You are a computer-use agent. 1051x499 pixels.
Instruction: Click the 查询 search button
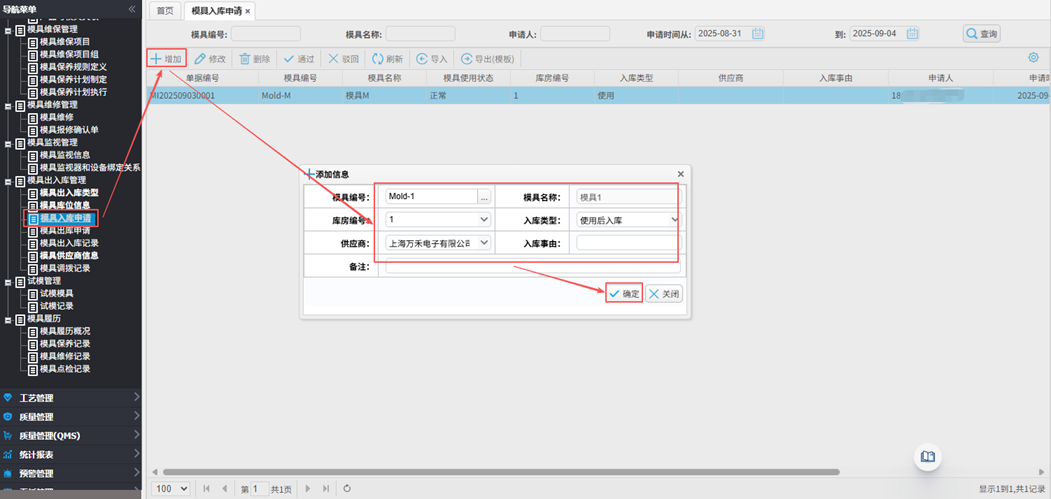(982, 34)
